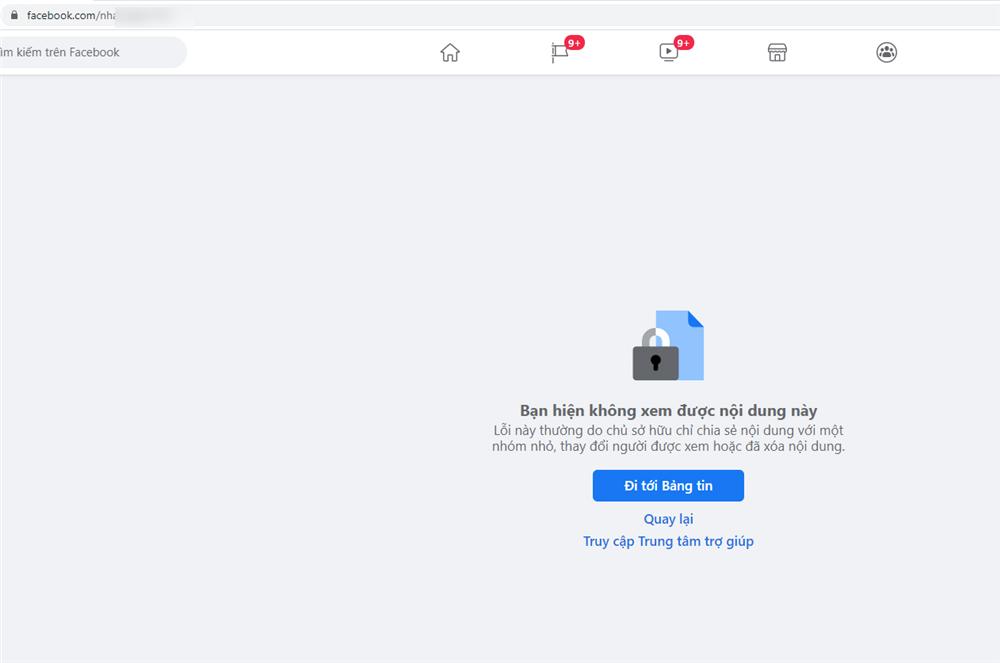1000x663 pixels.
Task: Select the Pages flag icon
Action: [560, 54]
